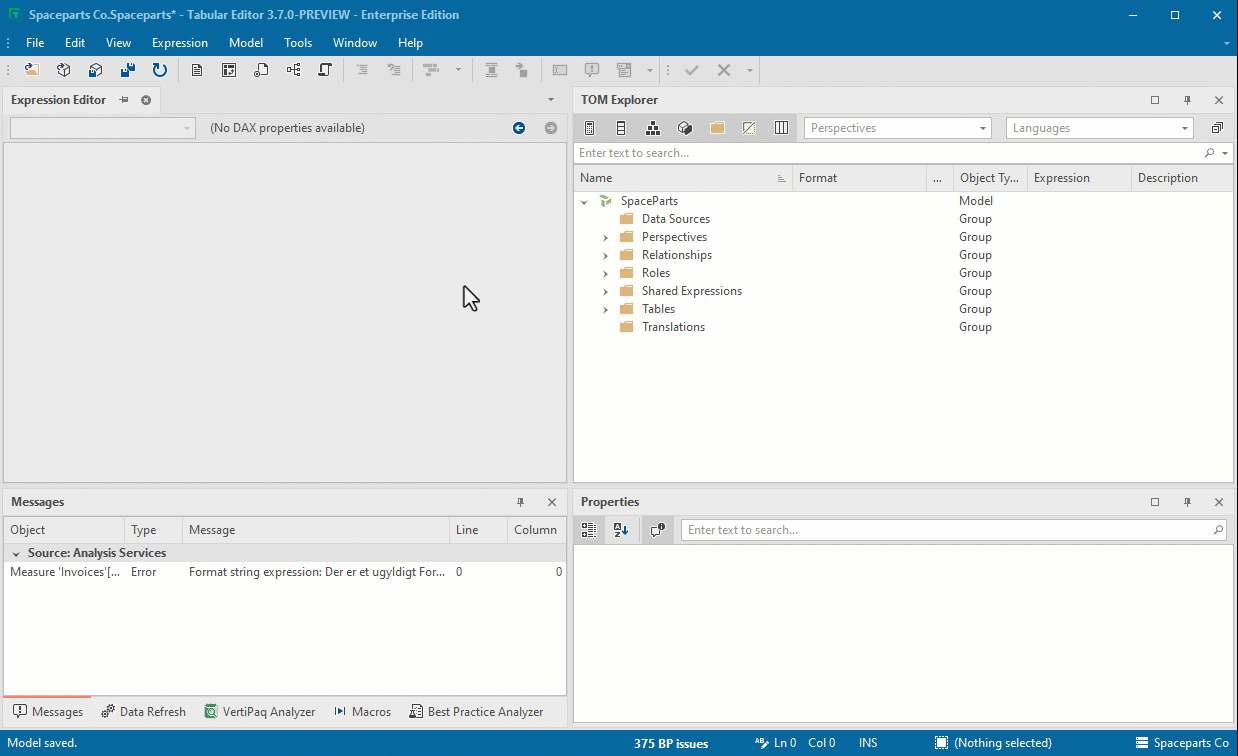Open the Categorized view icon in Properties panel

click(x=589, y=529)
